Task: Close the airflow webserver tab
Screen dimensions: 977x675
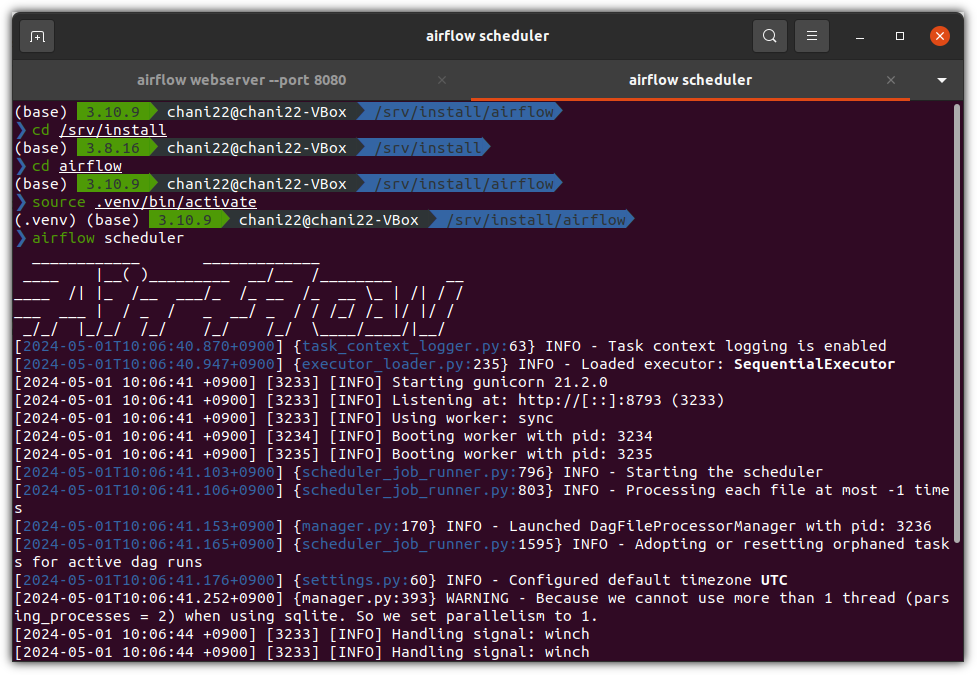Action: point(442,80)
